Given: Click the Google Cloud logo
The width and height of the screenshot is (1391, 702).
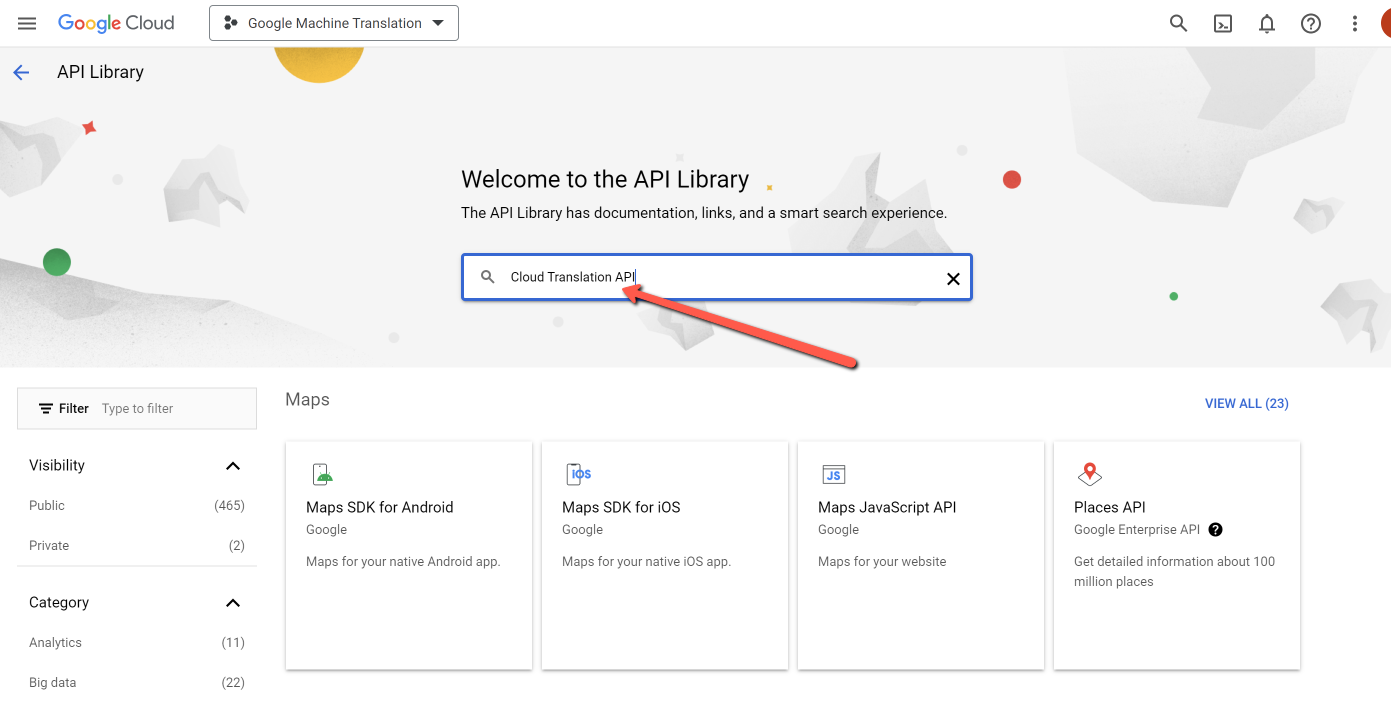Looking at the screenshot, I should (116, 23).
